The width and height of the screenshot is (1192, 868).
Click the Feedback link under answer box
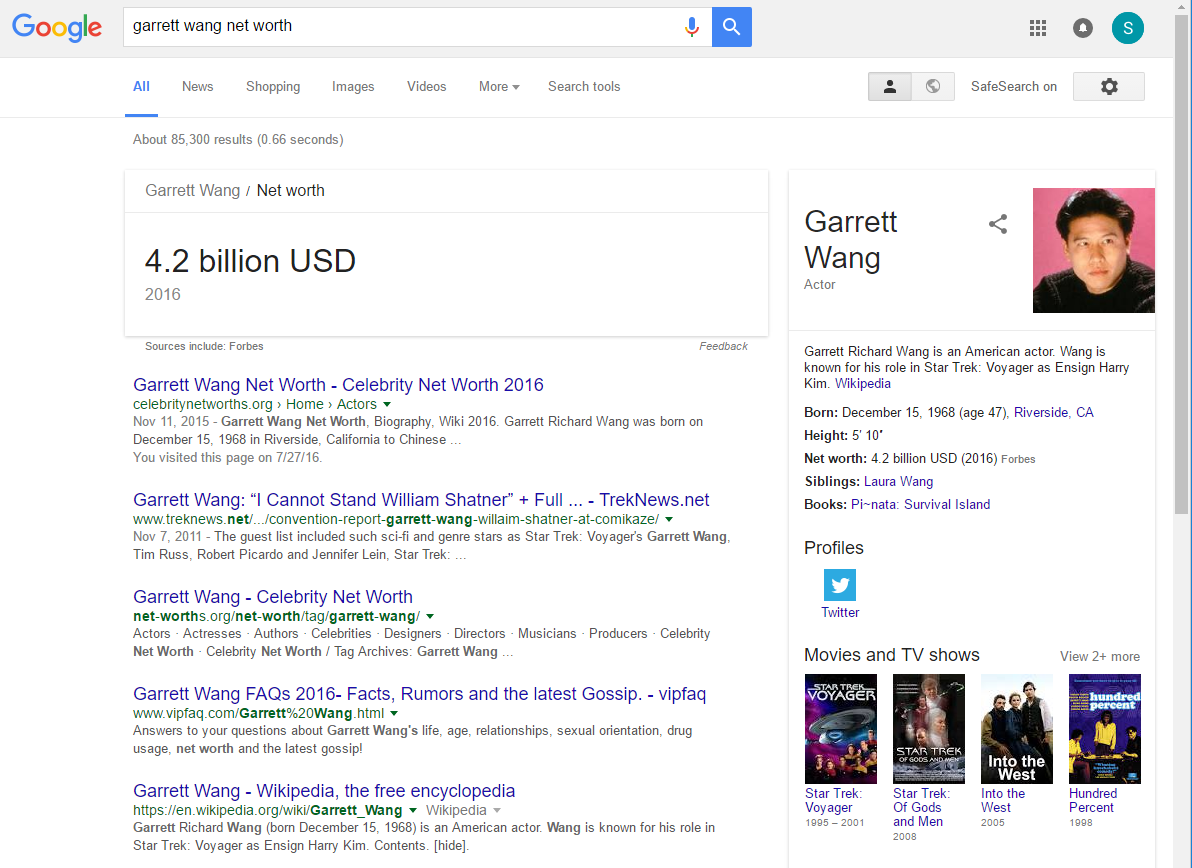(x=723, y=346)
